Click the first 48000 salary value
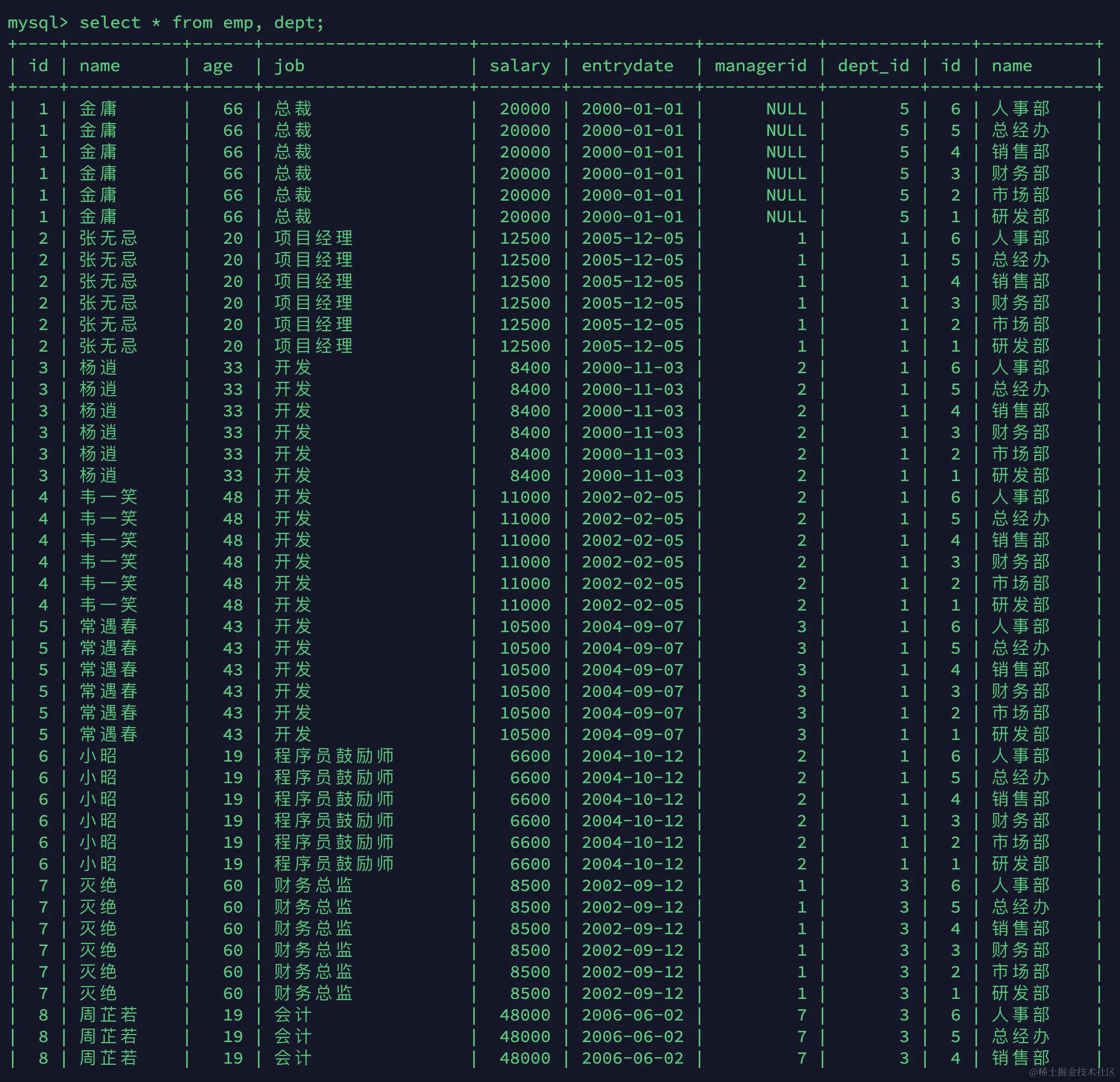The width and height of the screenshot is (1120, 1082). pos(524,1015)
